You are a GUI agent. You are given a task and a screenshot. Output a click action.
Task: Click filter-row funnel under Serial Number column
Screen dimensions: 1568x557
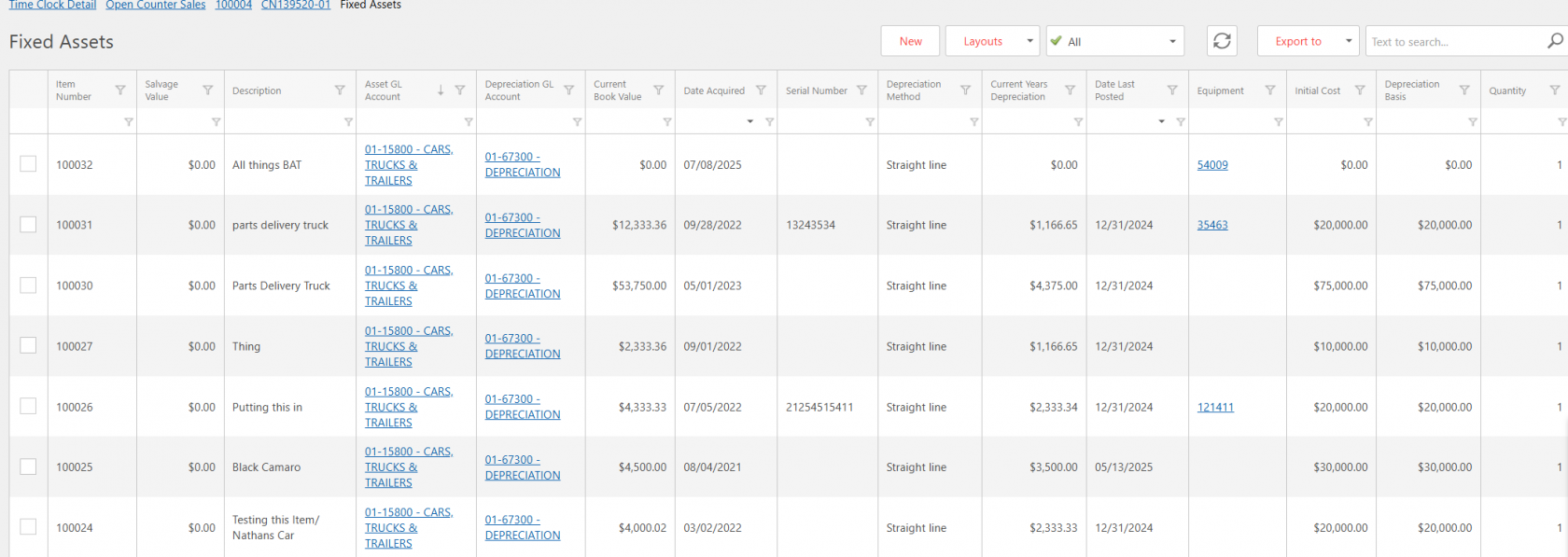[870, 122]
